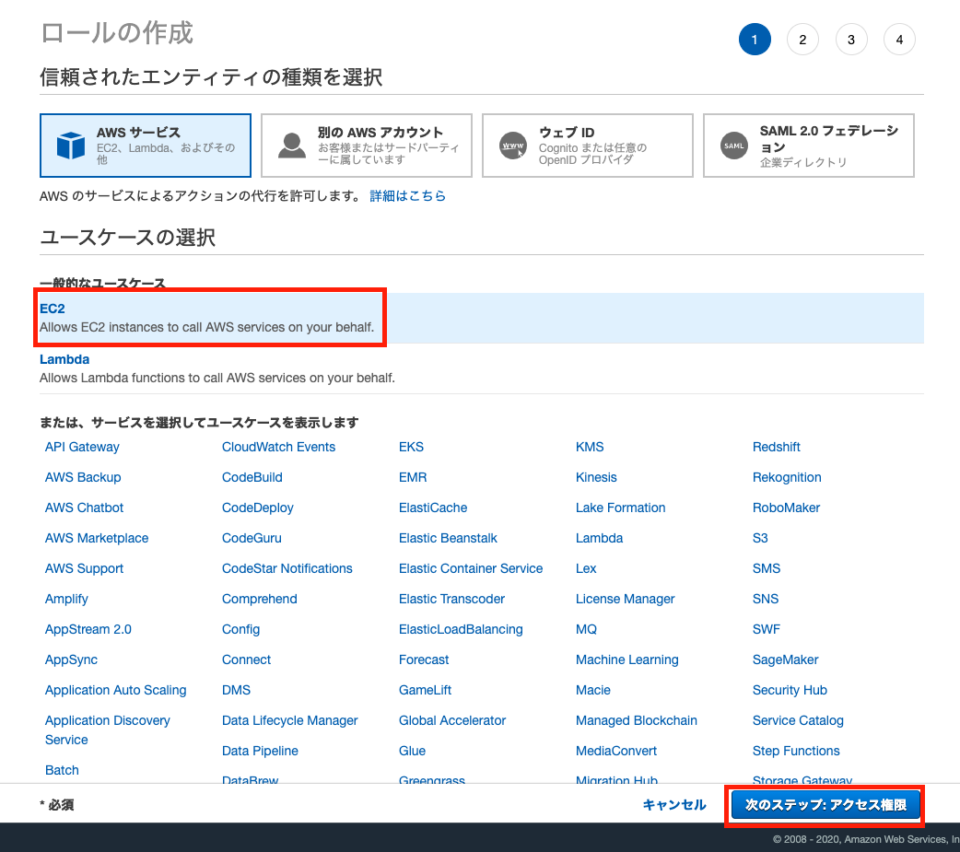Select the Connect service
This screenshot has height=852, width=960.
[246, 660]
